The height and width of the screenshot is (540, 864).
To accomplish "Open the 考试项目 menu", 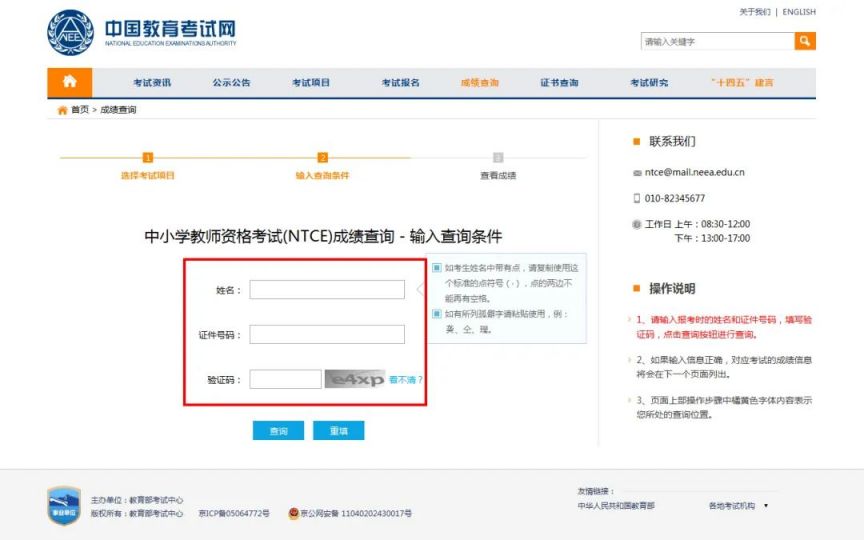I will [311, 83].
